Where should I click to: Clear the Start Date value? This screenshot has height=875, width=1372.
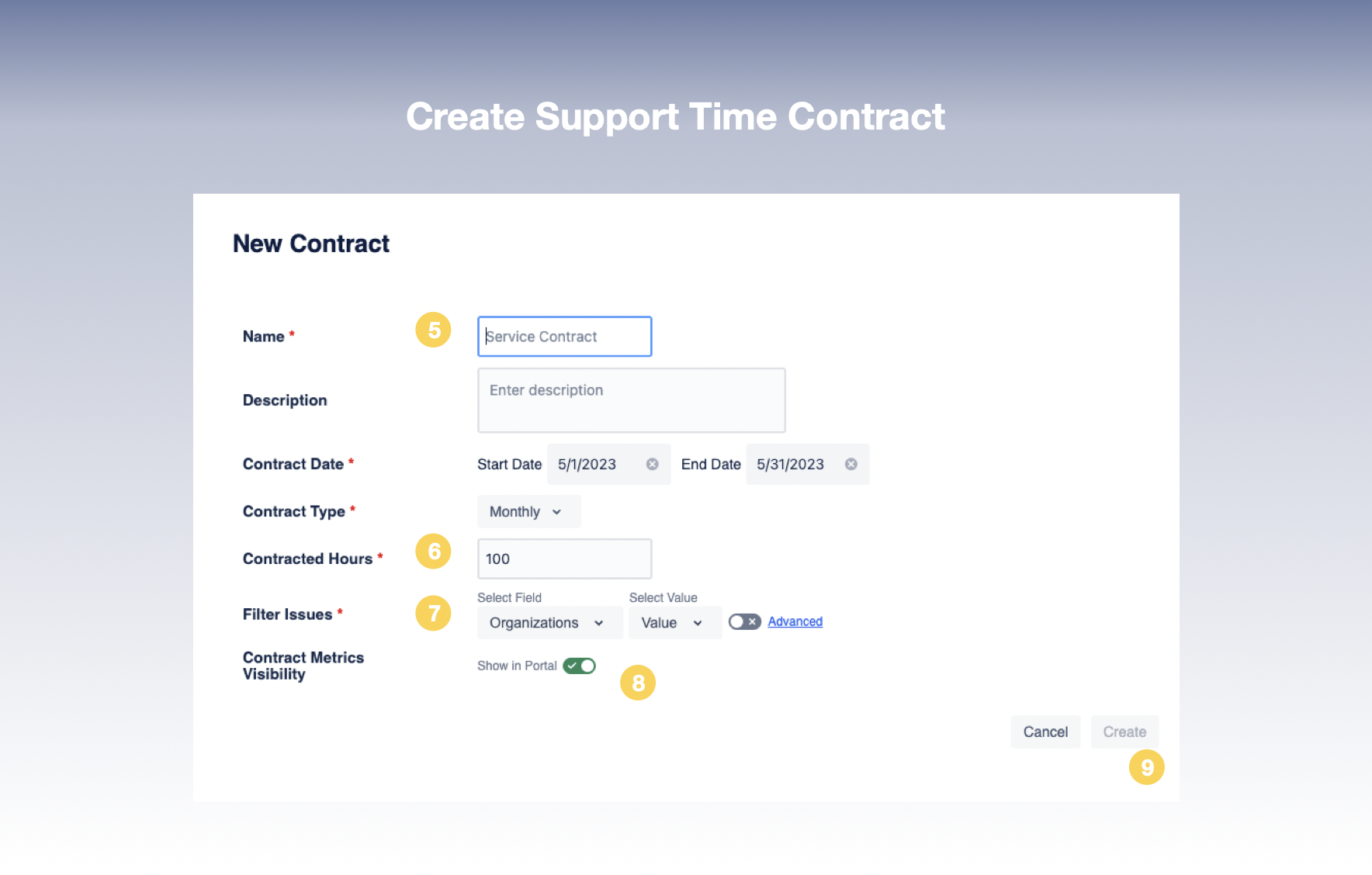click(653, 464)
